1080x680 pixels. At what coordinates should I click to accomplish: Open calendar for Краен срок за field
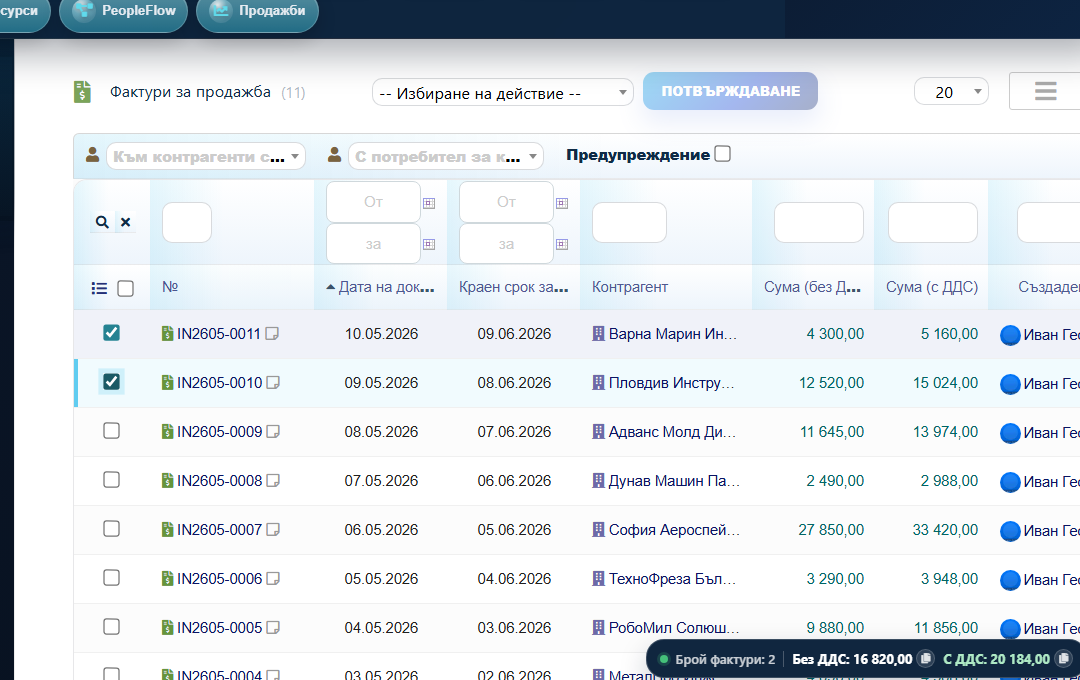(x=562, y=244)
